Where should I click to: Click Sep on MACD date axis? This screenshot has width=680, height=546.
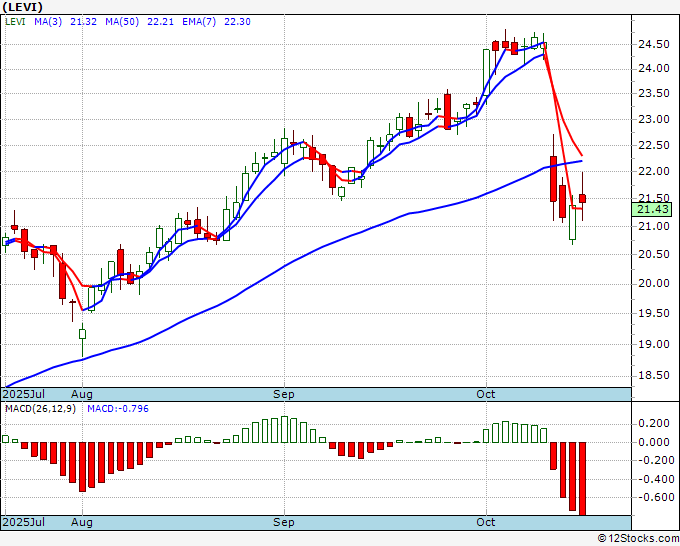(x=284, y=522)
